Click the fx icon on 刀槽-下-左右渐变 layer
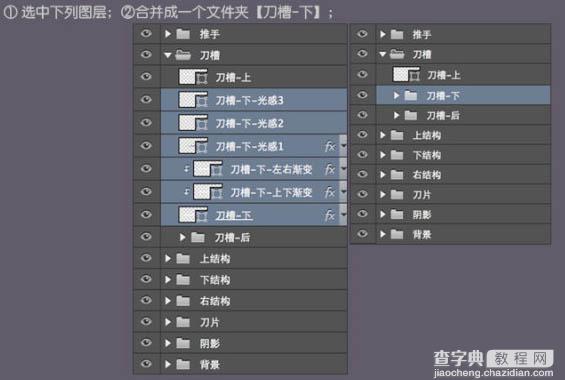 (x=330, y=169)
